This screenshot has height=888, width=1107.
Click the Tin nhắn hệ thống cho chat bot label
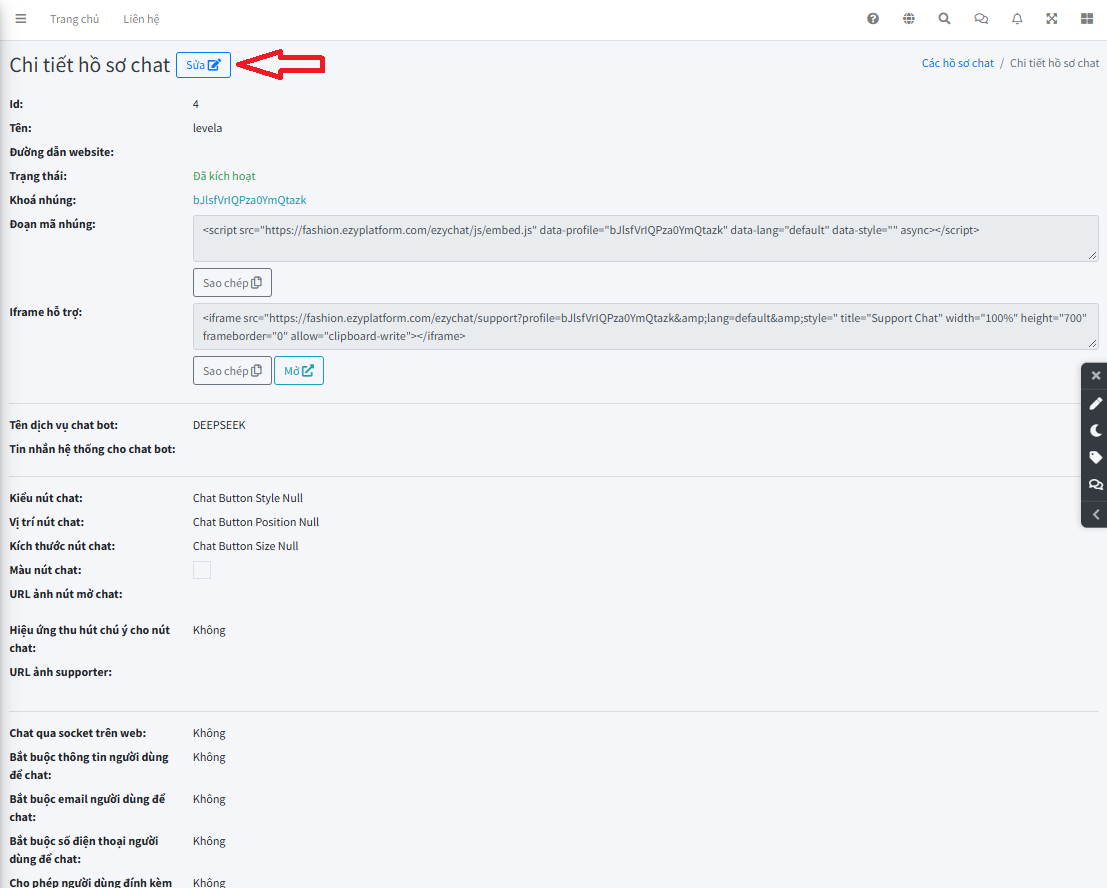92,449
